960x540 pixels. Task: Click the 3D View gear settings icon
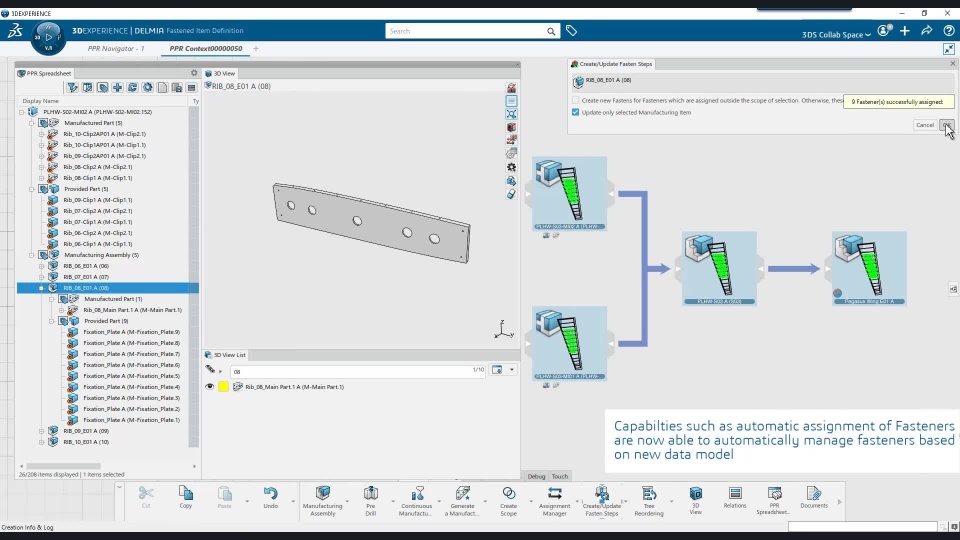click(511, 167)
